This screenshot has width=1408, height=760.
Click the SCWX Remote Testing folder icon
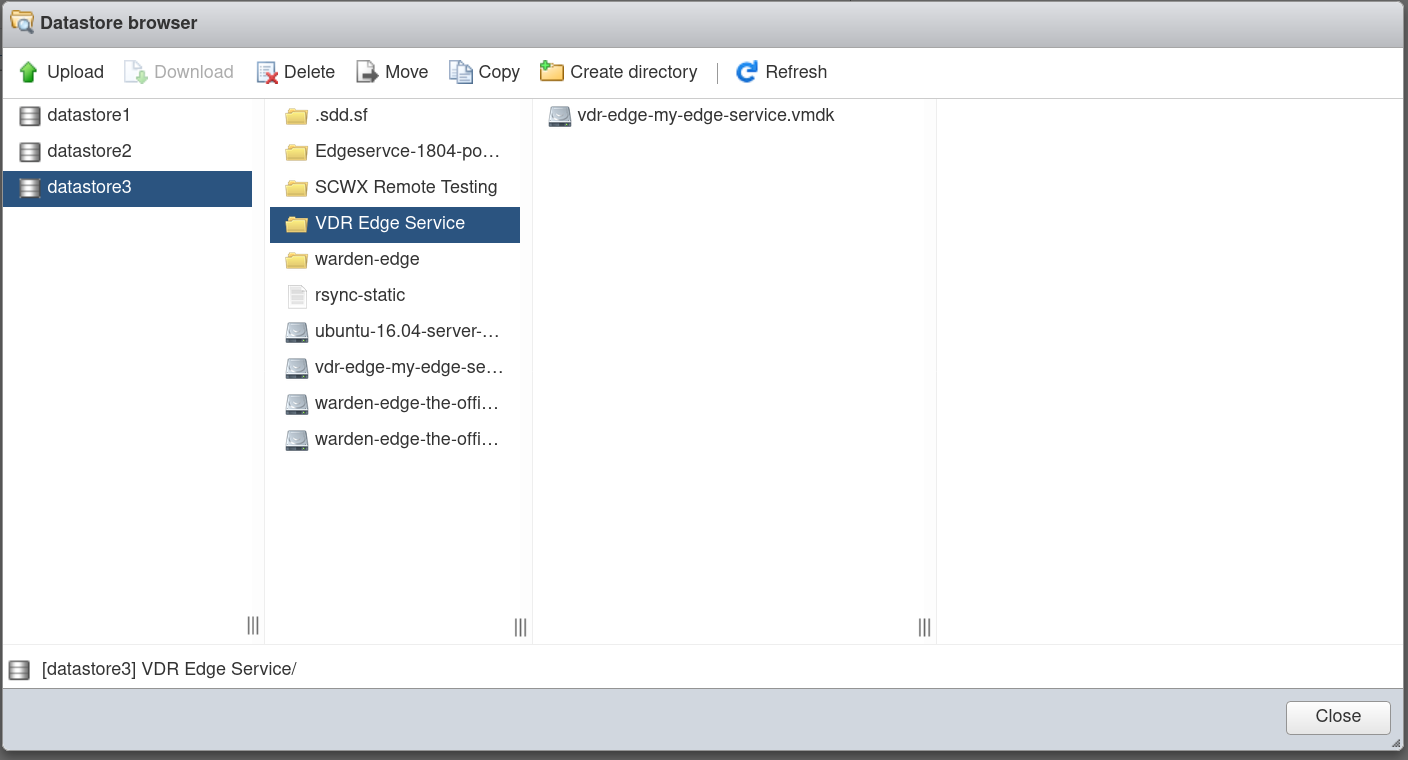pos(296,188)
